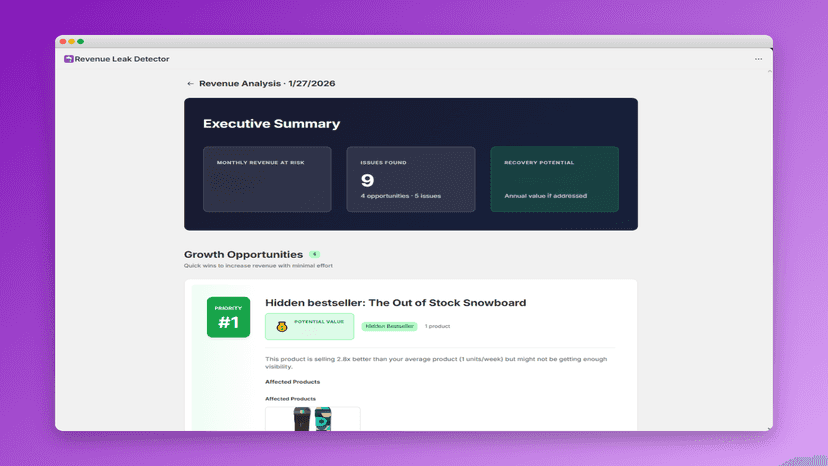
Task: Click the 'Executive Summary' heading
Action: tap(271, 124)
